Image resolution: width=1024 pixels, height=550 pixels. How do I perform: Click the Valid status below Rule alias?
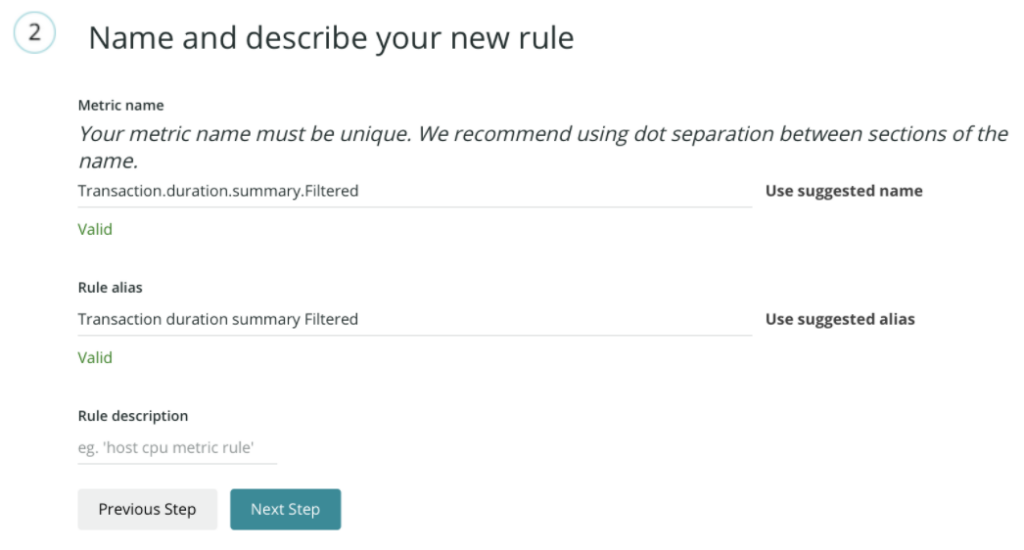click(95, 357)
